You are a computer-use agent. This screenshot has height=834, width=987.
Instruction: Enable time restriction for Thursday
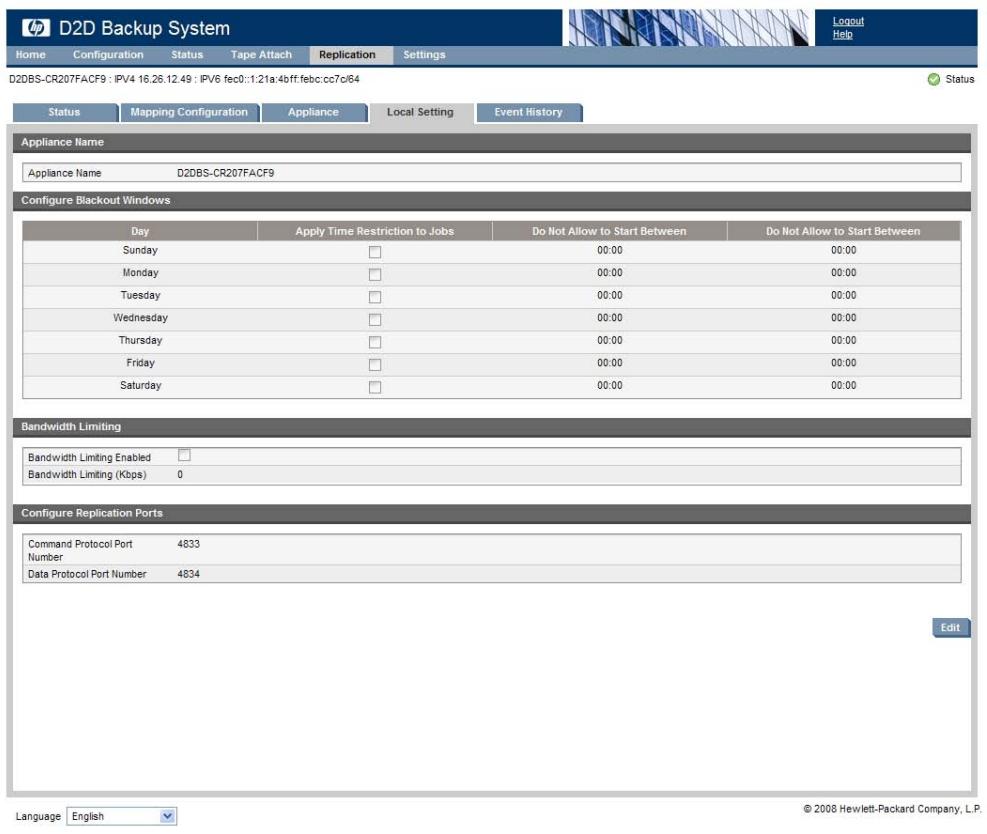tap(375, 342)
